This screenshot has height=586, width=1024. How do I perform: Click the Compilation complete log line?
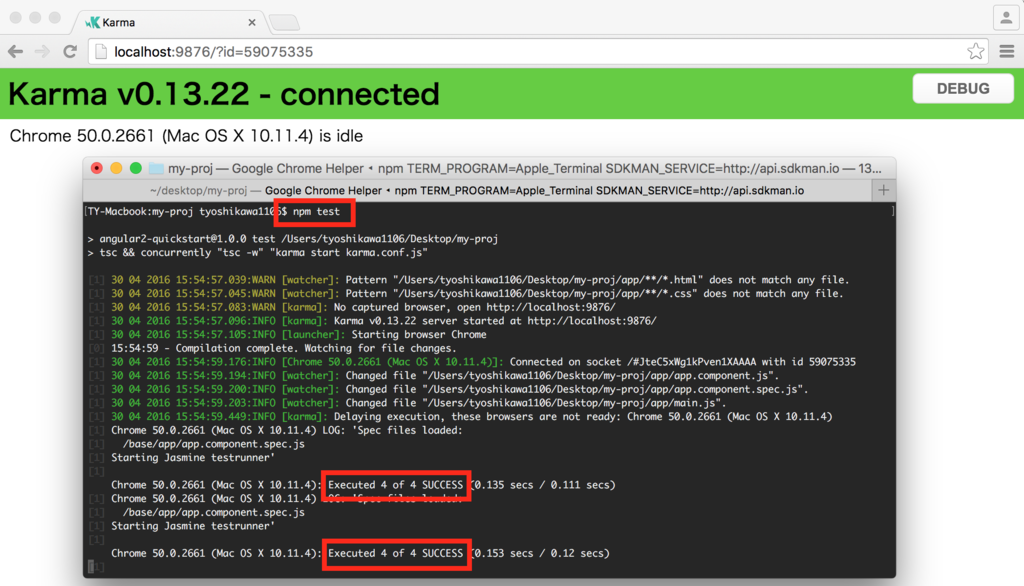273,348
